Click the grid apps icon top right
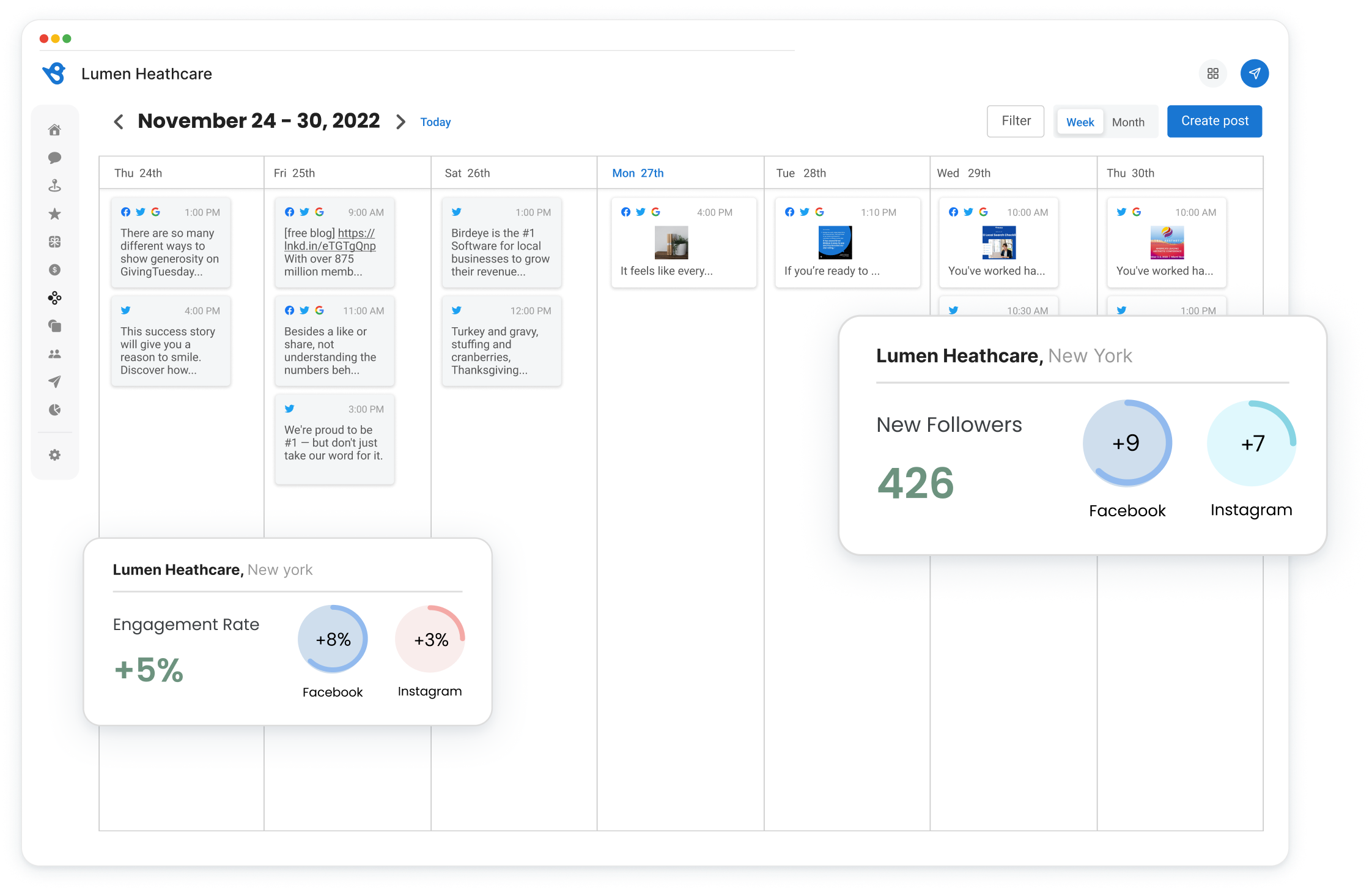The image size is (1372, 890). [x=1213, y=73]
